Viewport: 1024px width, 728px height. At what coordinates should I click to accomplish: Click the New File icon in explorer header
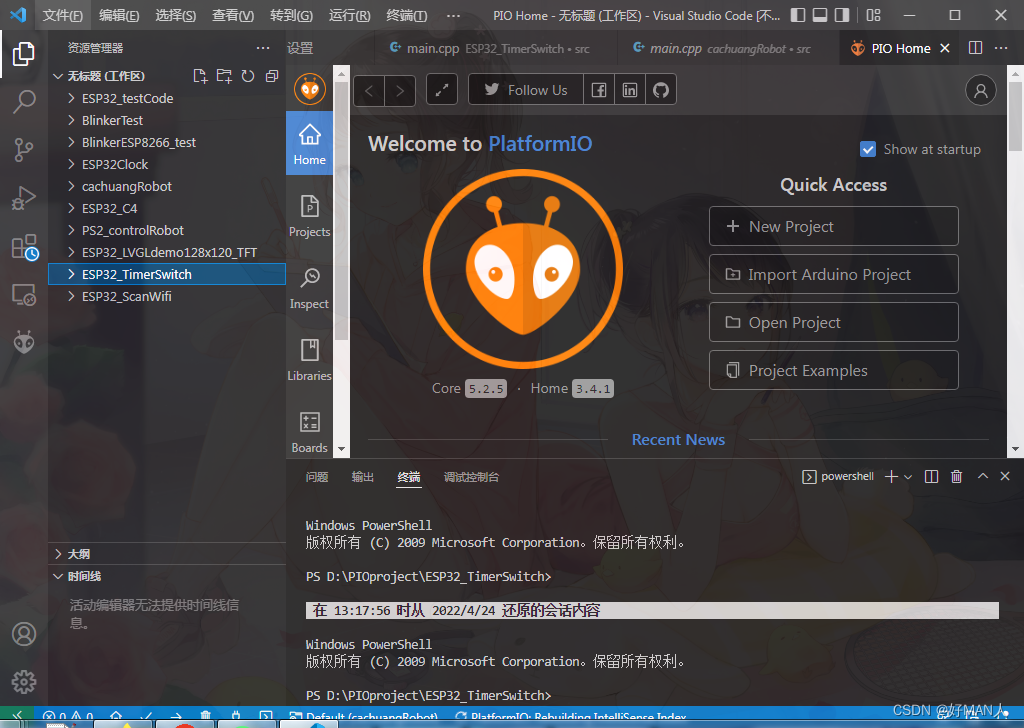click(200, 76)
